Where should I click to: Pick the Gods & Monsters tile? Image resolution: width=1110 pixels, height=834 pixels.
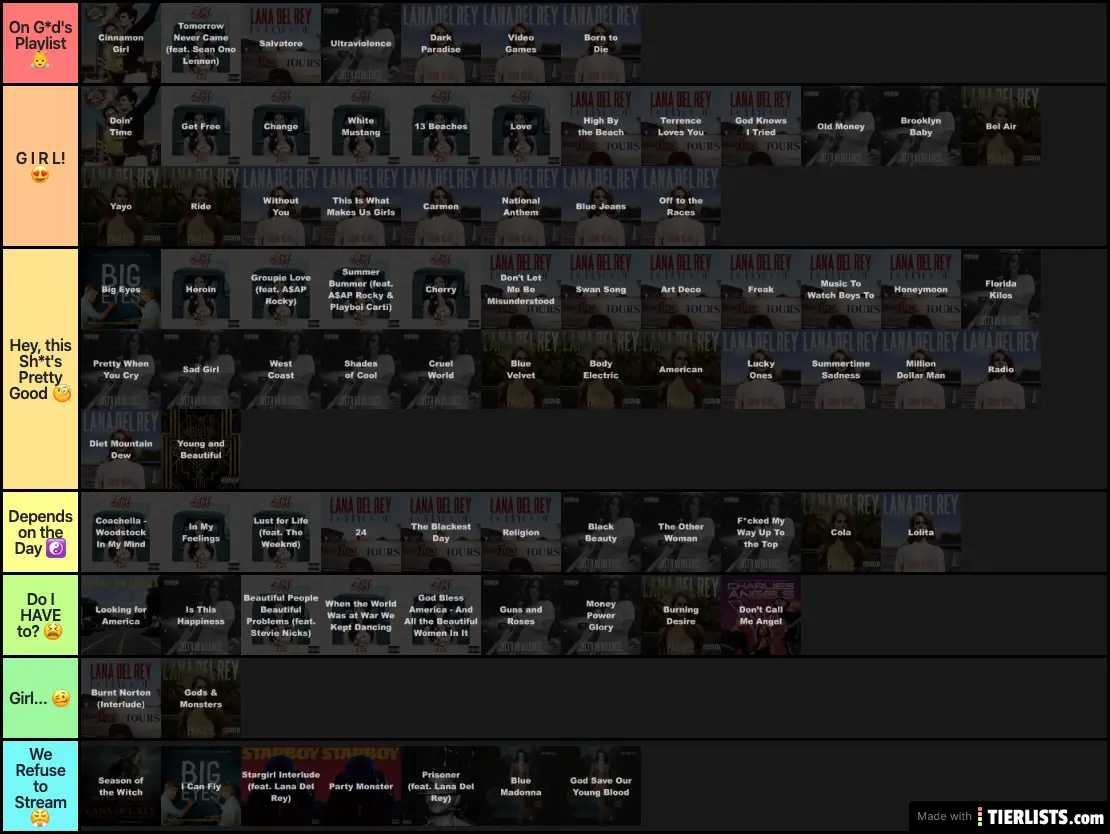[x=201, y=697]
